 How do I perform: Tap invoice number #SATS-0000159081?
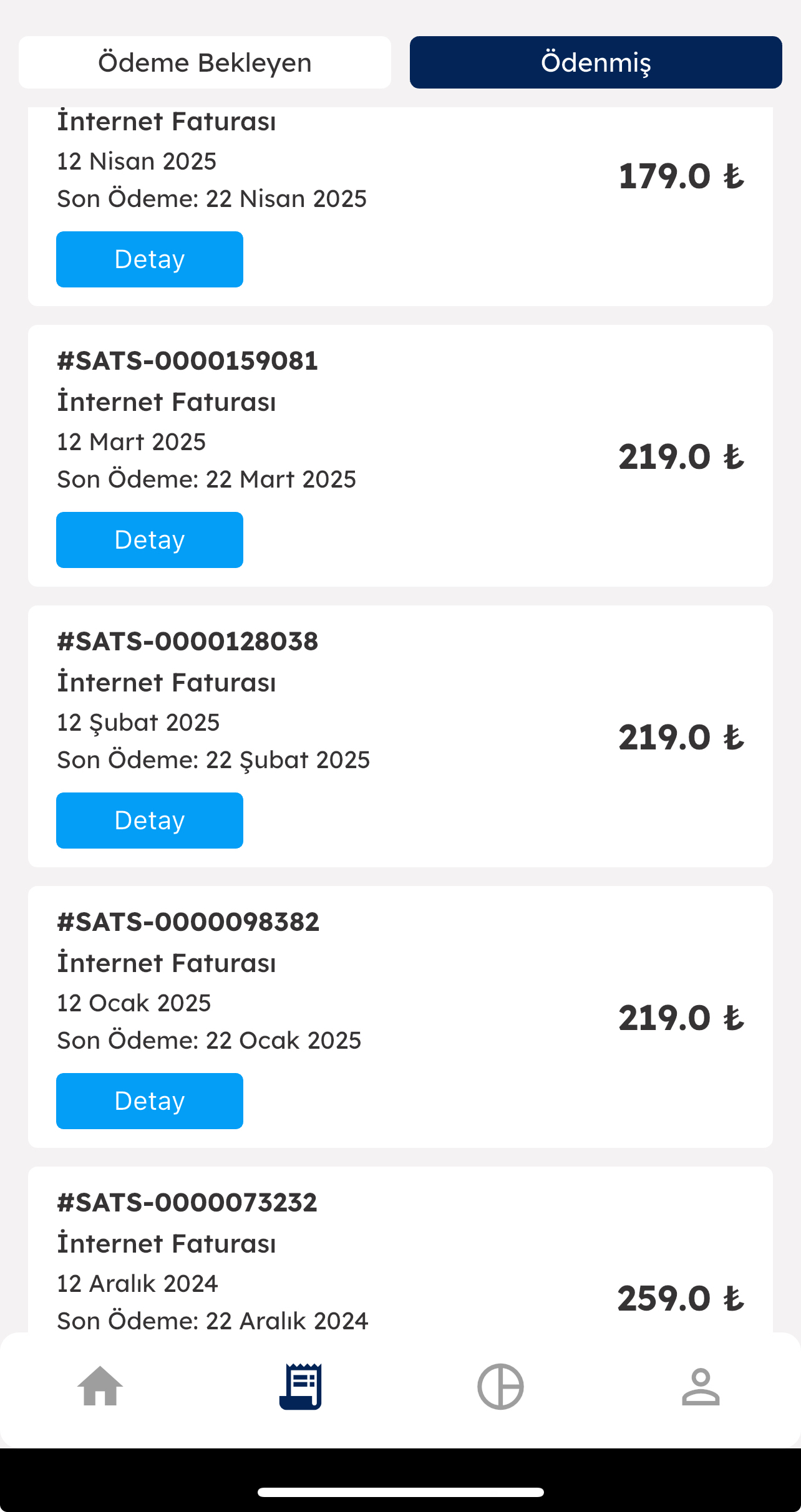pyautogui.click(x=187, y=361)
